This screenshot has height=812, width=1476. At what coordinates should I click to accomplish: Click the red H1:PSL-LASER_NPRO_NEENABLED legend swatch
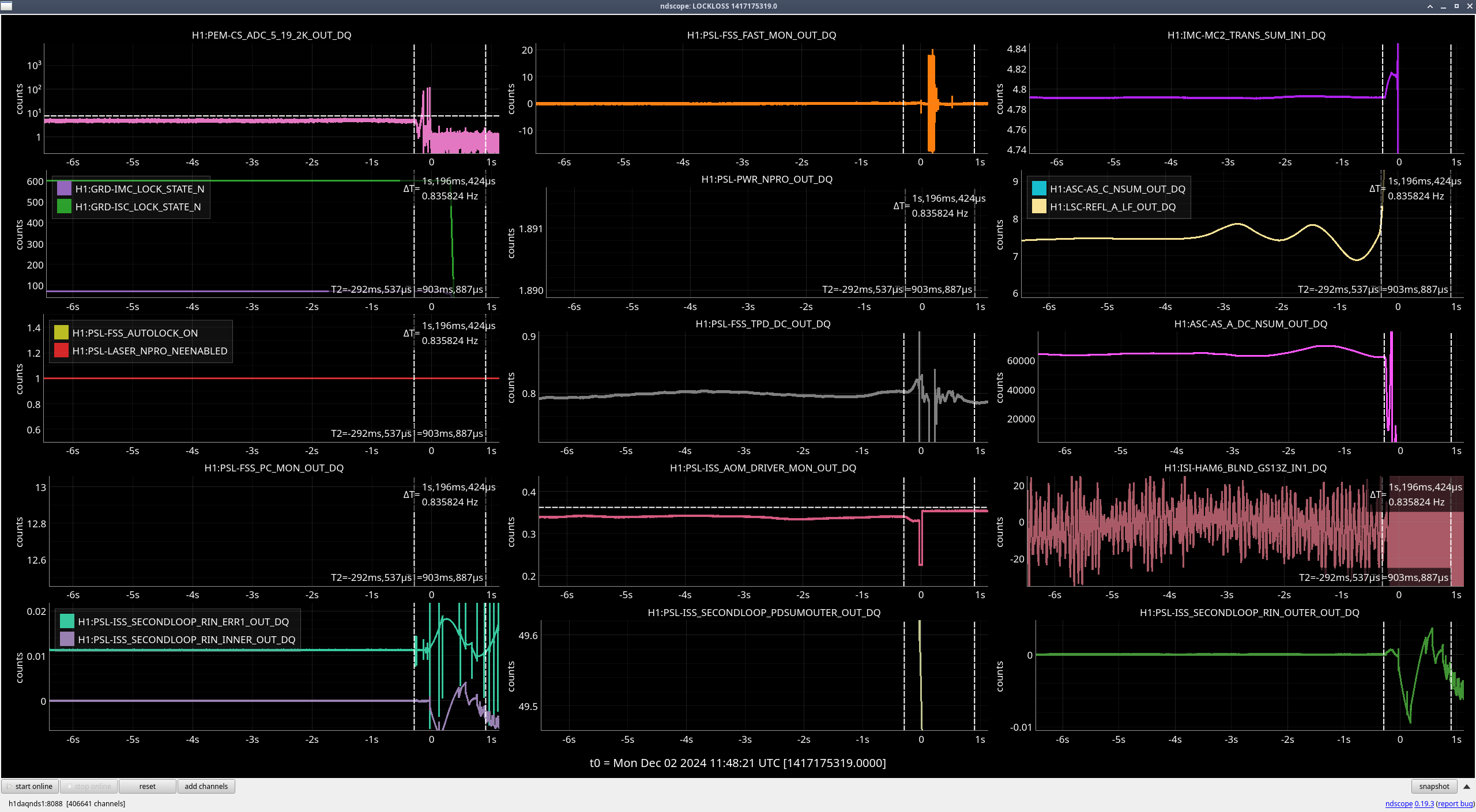pos(61,350)
